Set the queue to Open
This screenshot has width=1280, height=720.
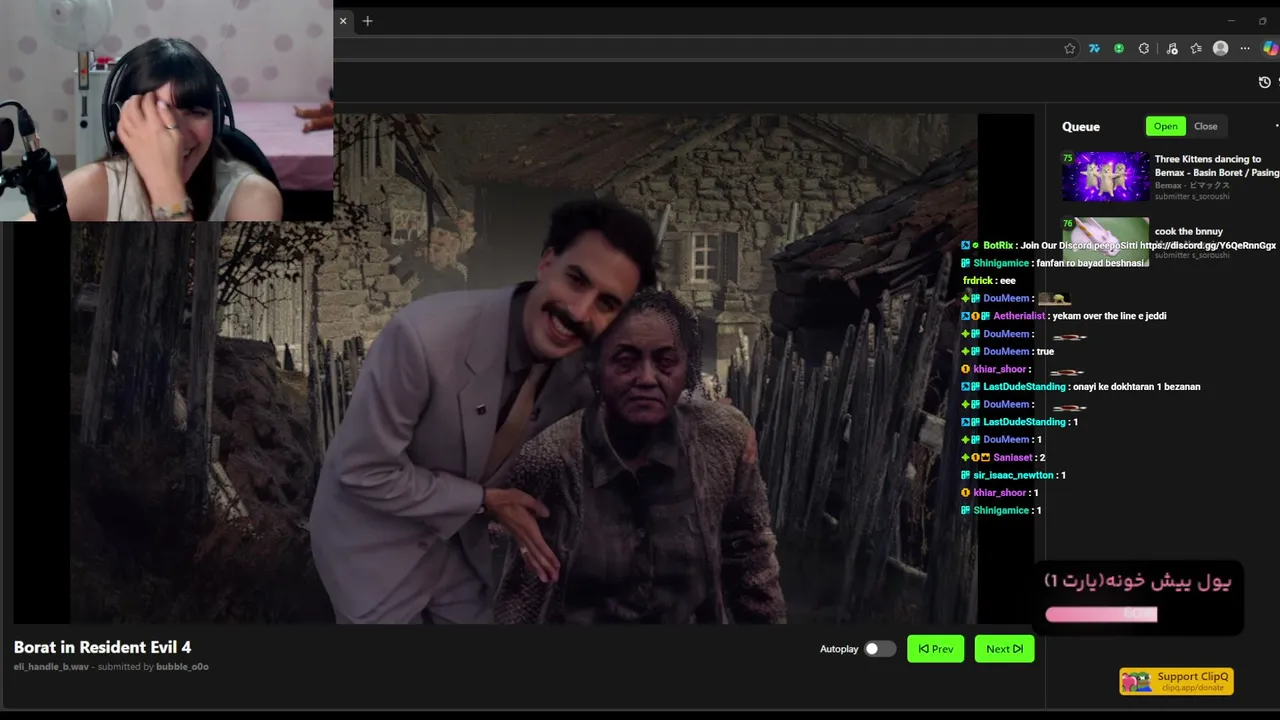coord(1166,126)
